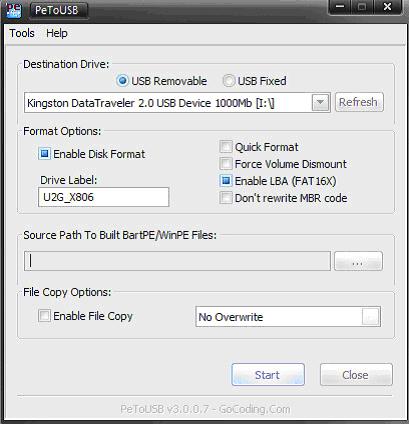The height and width of the screenshot is (424, 409).
Task: Click the Refresh button
Action: tap(359, 102)
